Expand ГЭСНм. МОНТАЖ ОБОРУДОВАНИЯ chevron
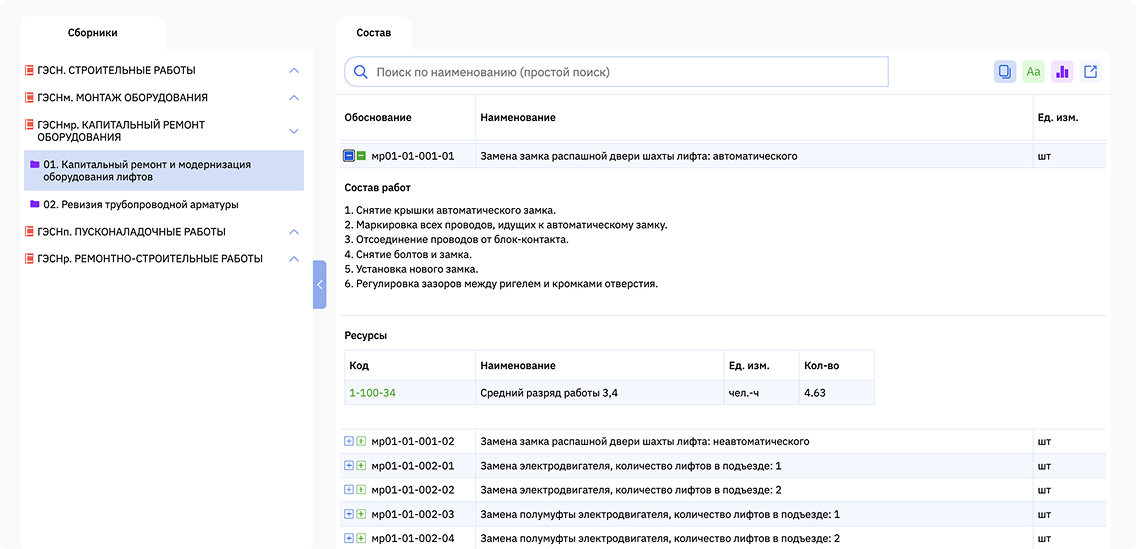 pyautogui.click(x=294, y=97)
